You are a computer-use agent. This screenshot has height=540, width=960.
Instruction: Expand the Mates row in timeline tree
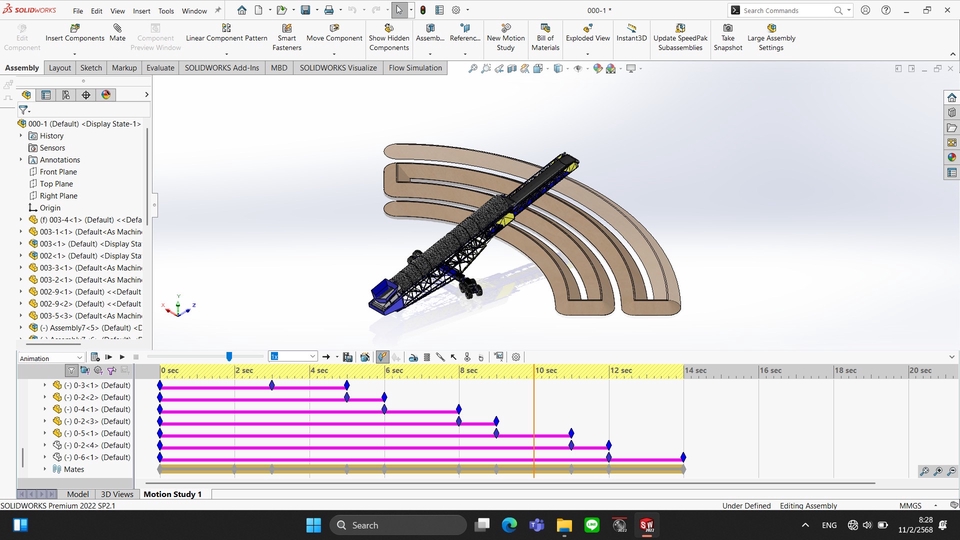45,469
